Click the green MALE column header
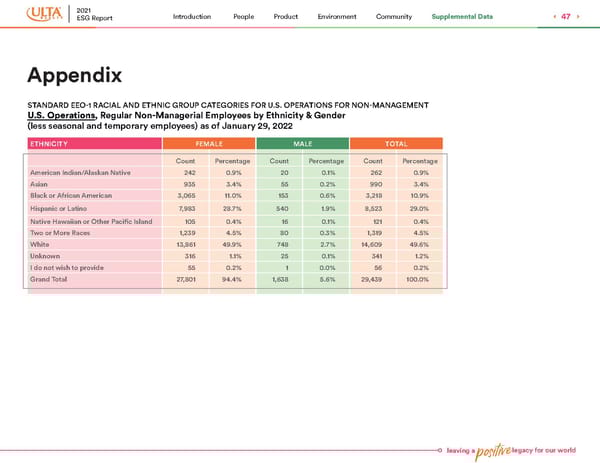The height and width of the screenshot is (463, 600). (x=302, y=145)
